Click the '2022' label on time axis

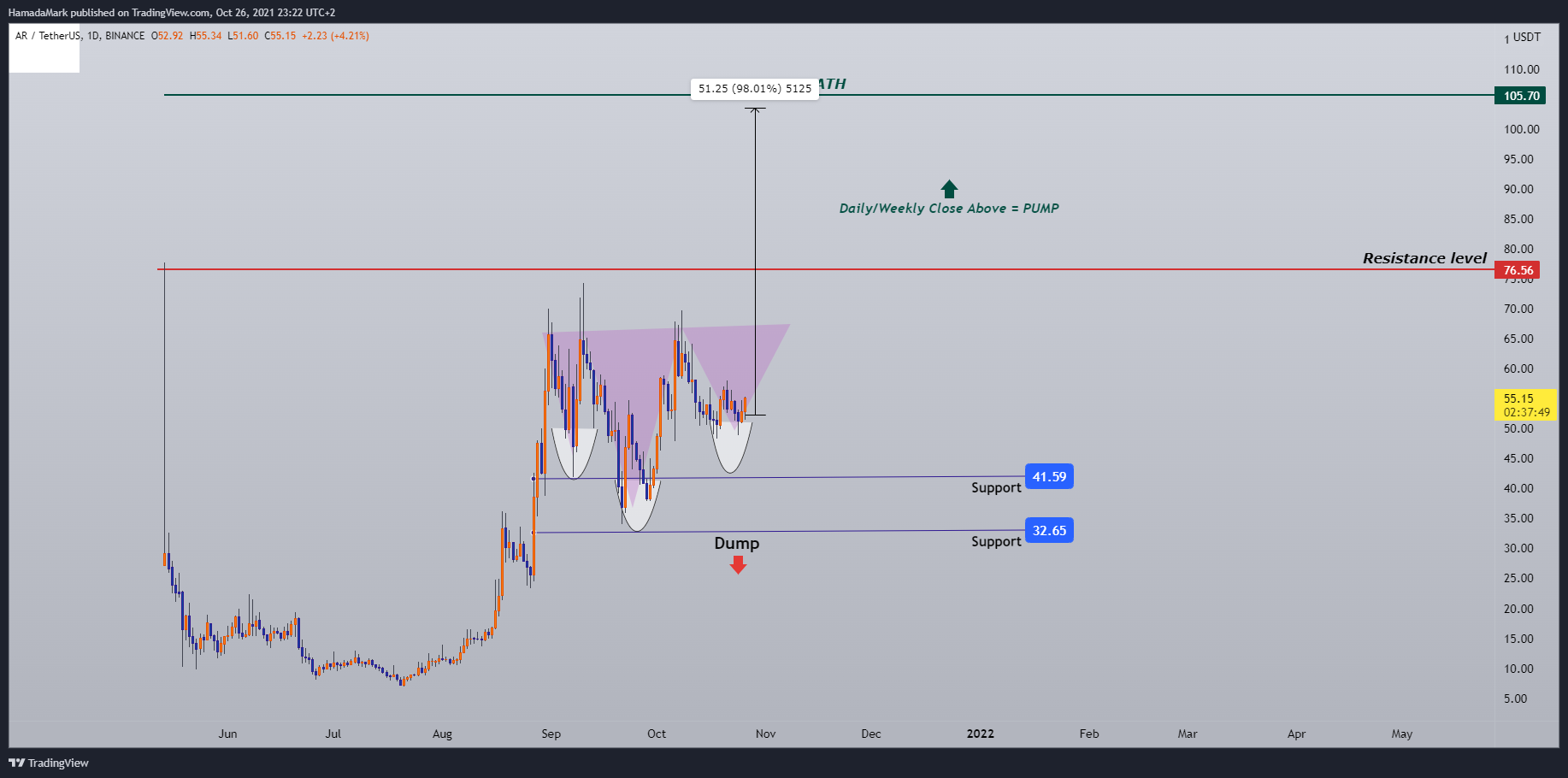(x=981, y=734)
